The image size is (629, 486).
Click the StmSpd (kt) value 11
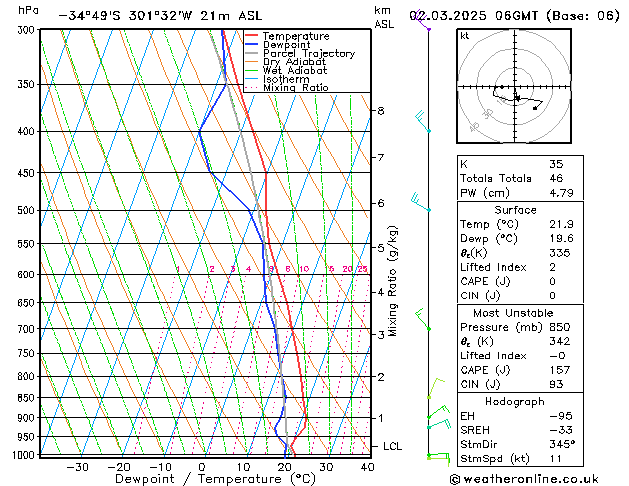pos(555,459)
